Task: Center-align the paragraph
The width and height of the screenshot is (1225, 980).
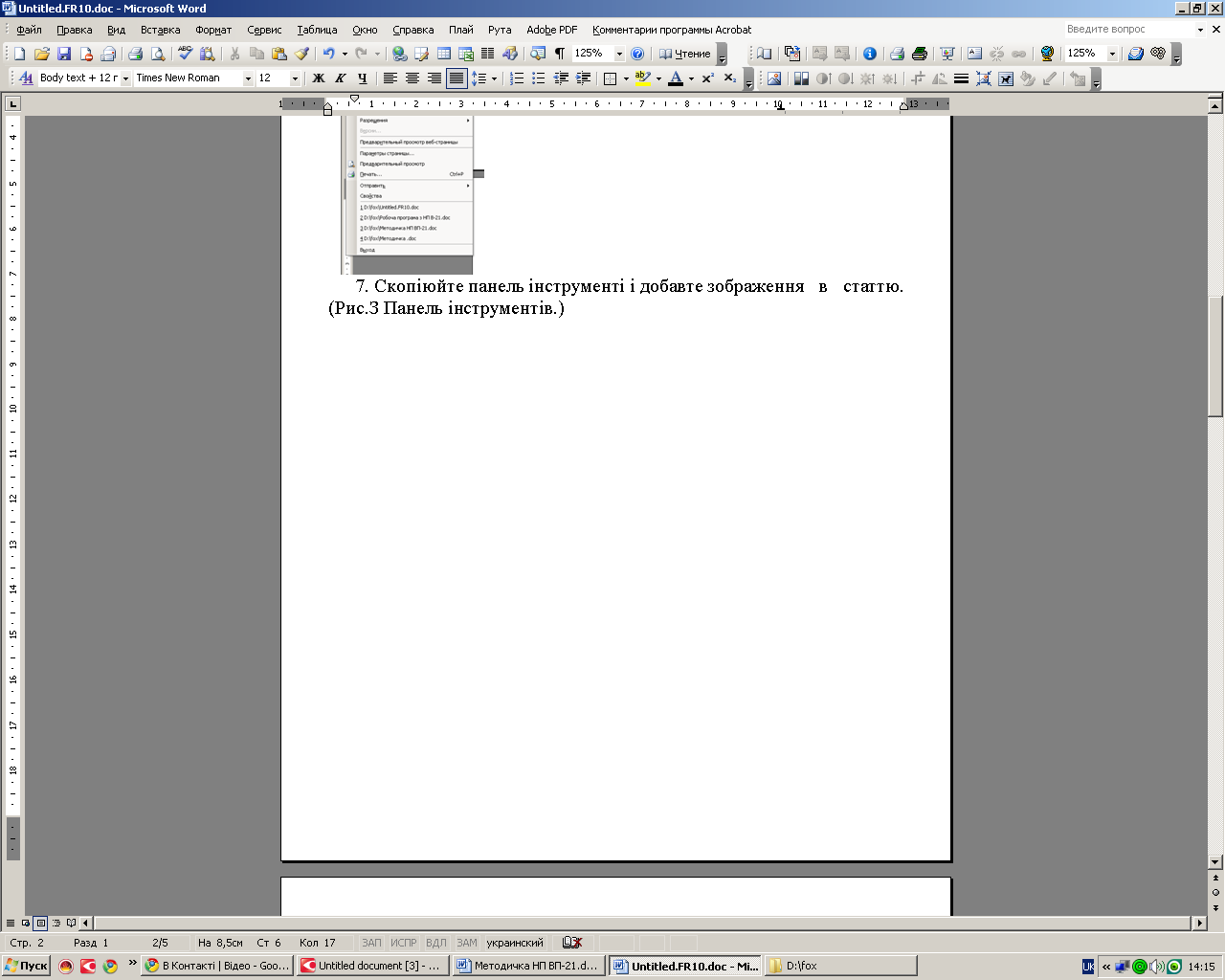Action: 412,78
